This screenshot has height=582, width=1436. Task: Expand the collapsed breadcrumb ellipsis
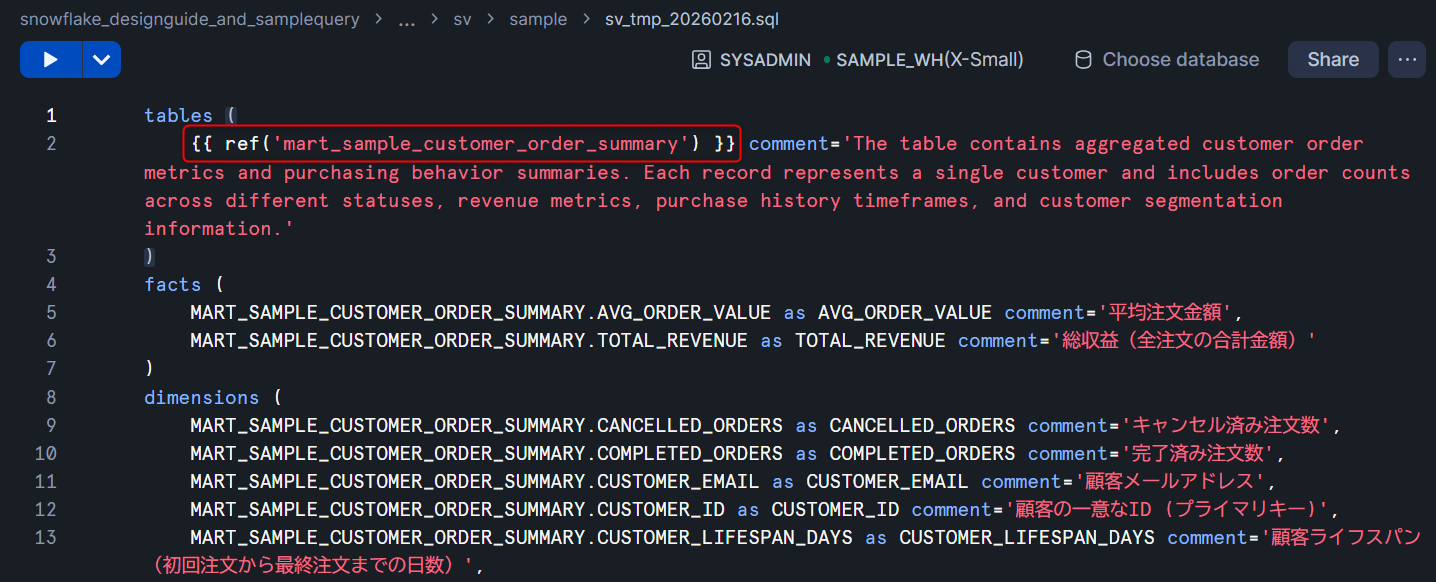[406, 19]
